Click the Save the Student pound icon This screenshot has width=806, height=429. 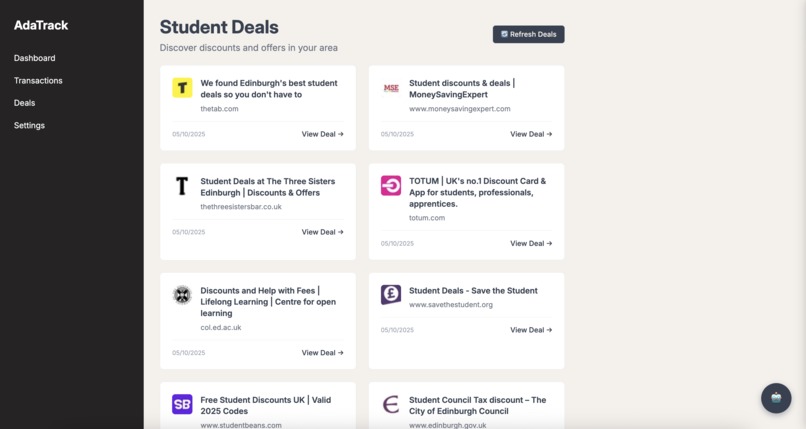(x=391, y=295)
